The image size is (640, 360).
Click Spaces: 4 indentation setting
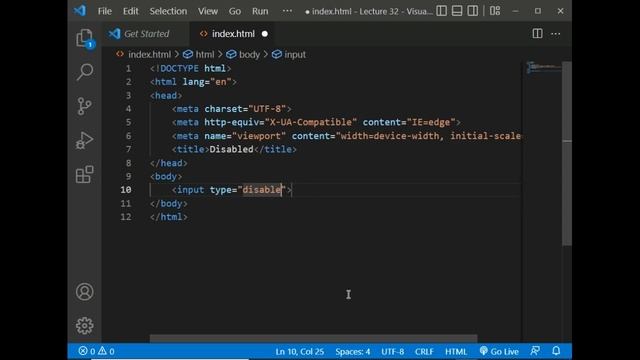[x=353, y=351]
